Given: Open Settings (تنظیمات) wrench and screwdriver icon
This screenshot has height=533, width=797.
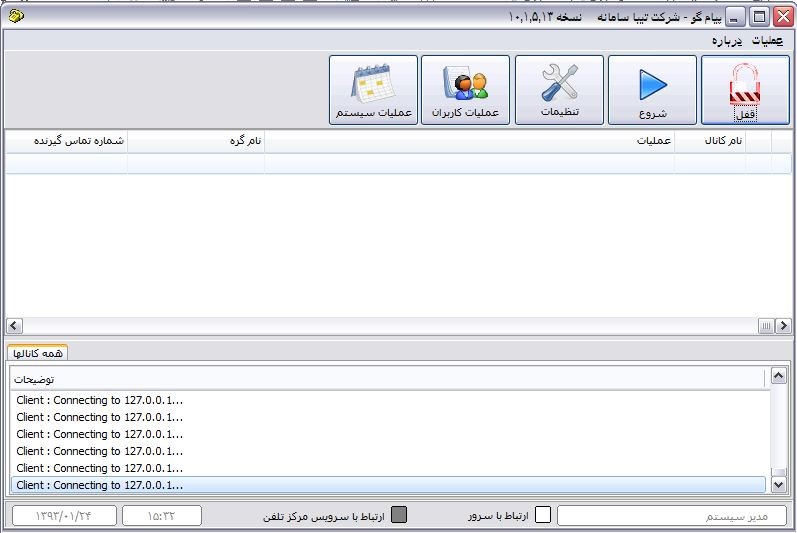Looking at the screenshot, I should point(559,90).
